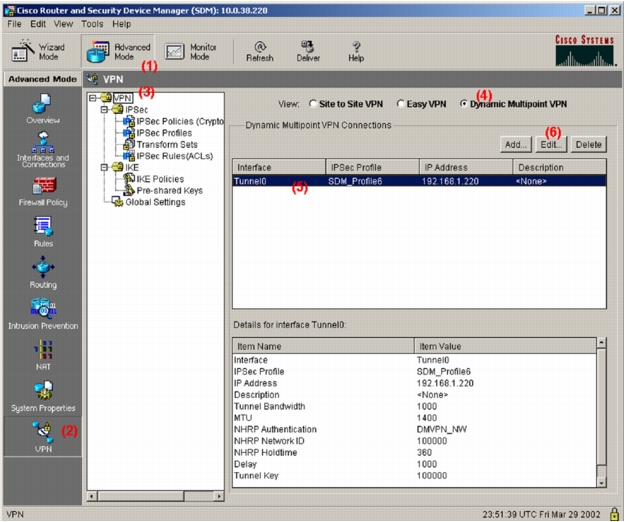The image size is (626, 522).
Task: Sort by the IPSec Profile column header
Action: [x=372, y=167]
